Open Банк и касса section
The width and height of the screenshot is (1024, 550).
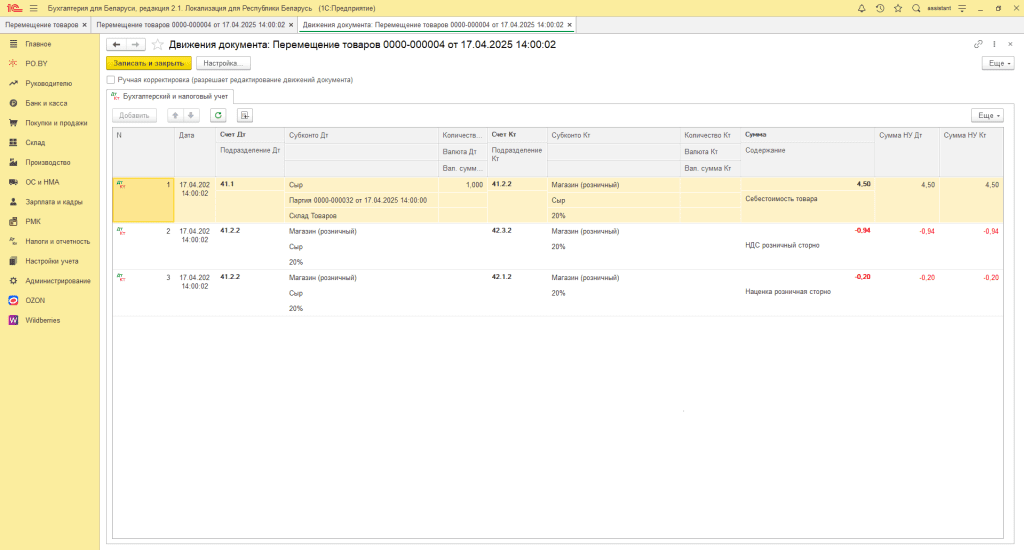pyautogui.click(x=46, y=103)
